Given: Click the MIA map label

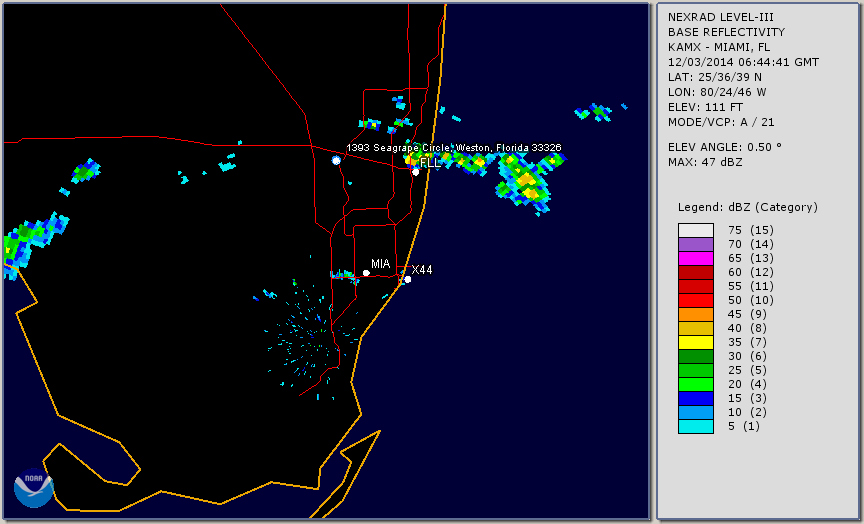Looking at the screenshot, I should (x=380, y=264).
